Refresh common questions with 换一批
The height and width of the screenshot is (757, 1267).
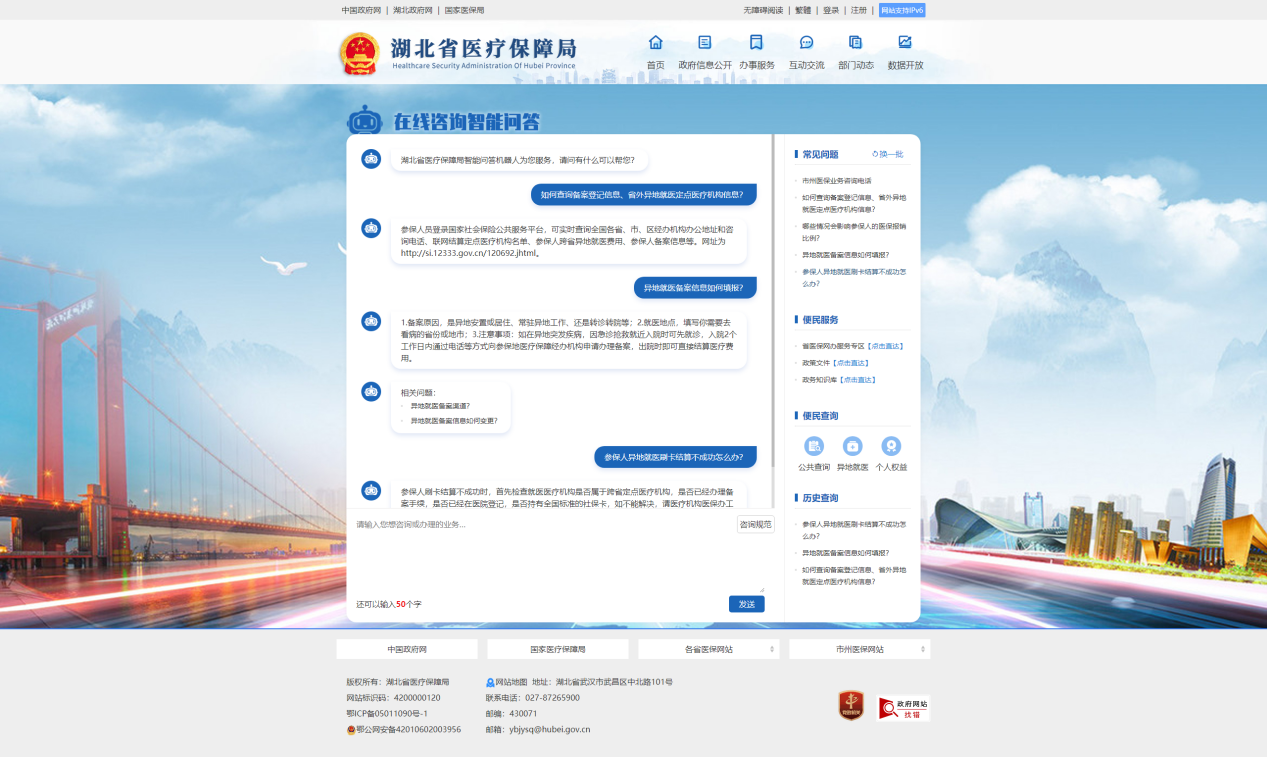(x=887, y=154)
